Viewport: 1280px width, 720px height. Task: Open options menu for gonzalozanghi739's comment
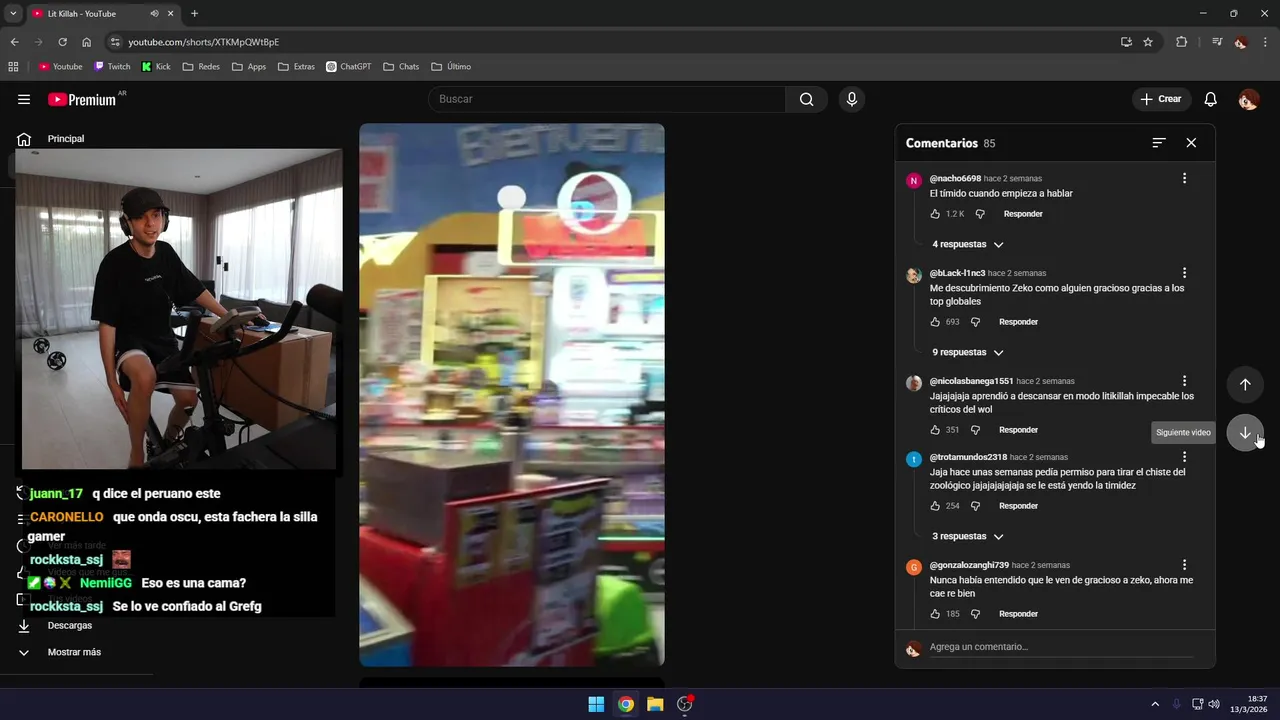[1184, 565]
